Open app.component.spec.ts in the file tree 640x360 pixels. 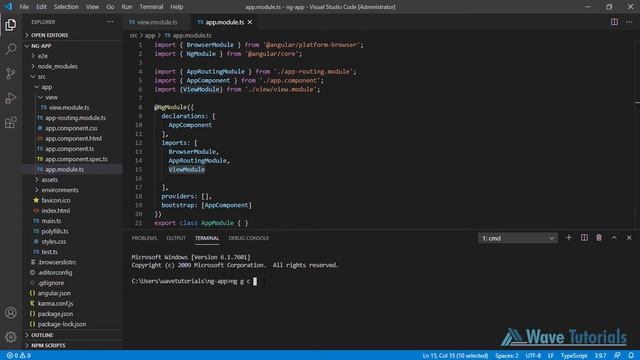76,159
